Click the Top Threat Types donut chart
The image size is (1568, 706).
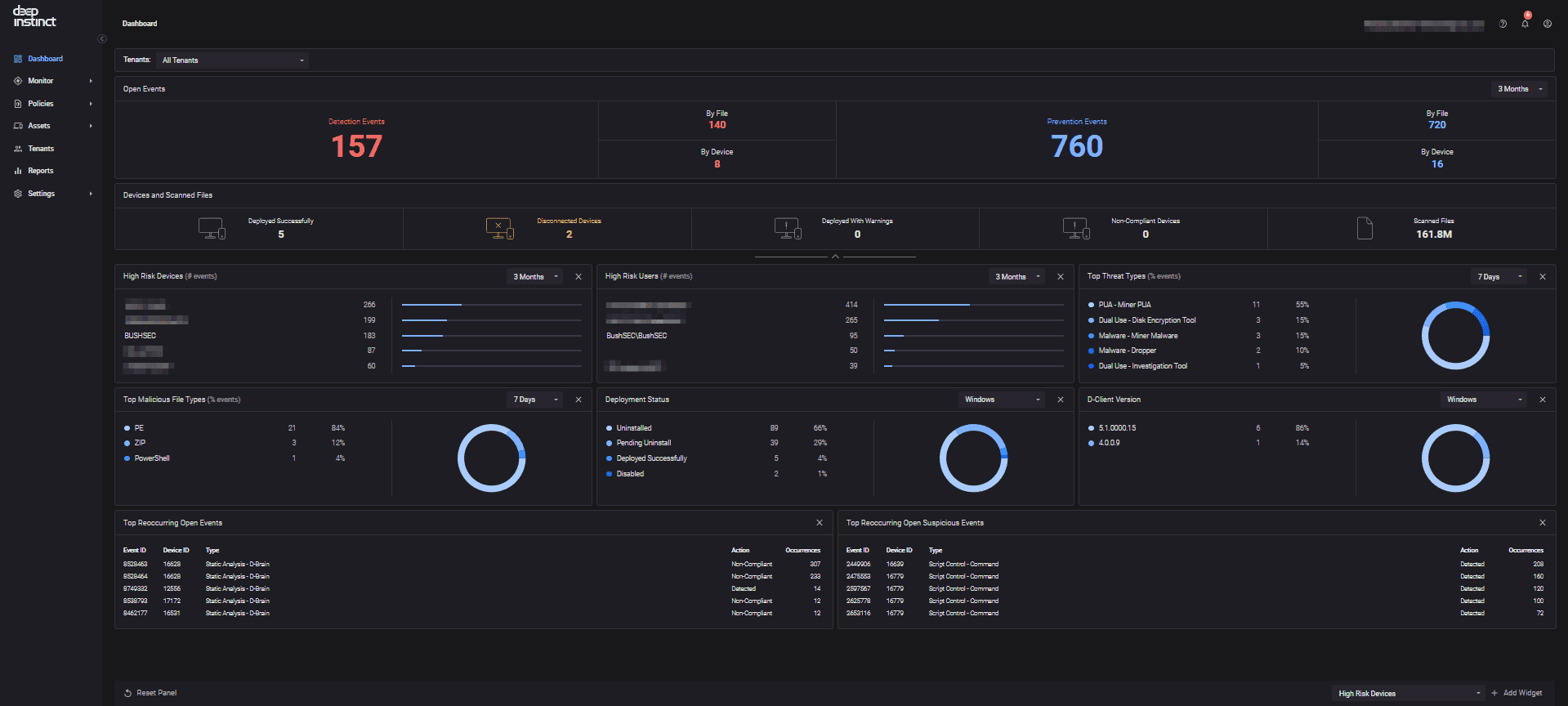click(1456, 336)
